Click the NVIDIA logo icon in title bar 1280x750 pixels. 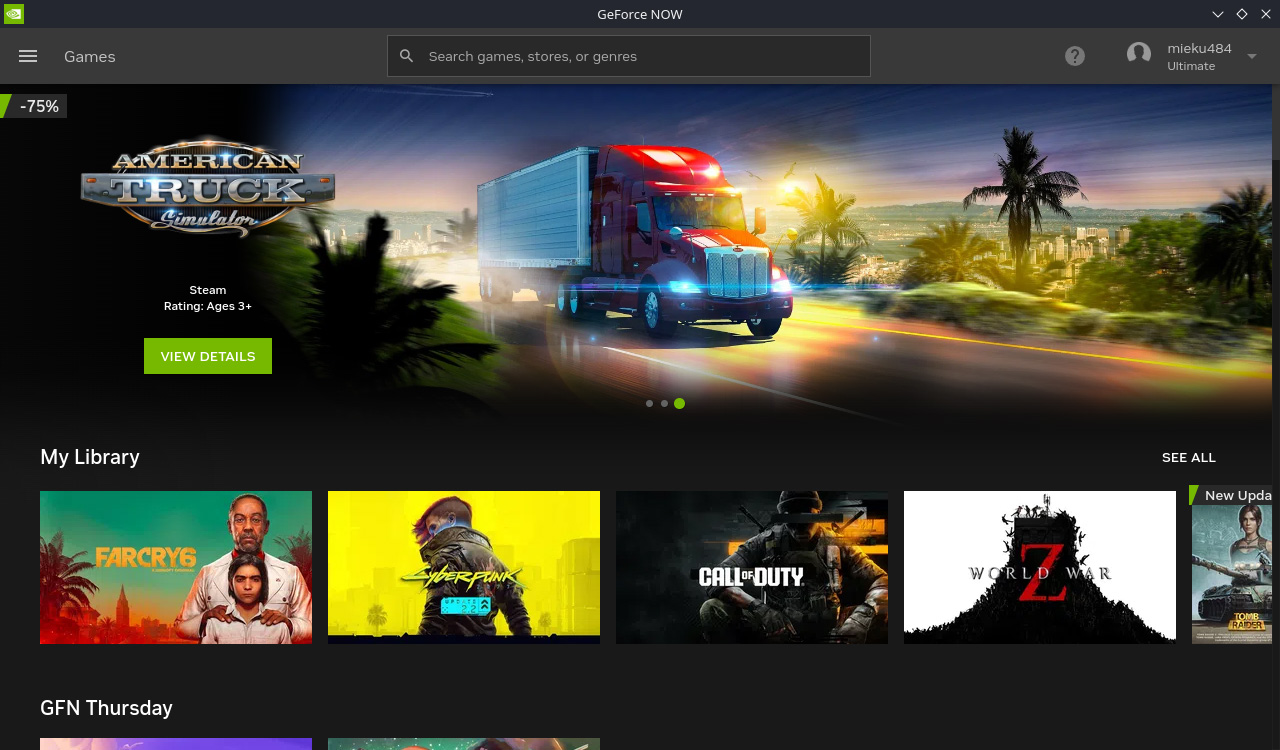pyautogui.click(x=13, y=14)
